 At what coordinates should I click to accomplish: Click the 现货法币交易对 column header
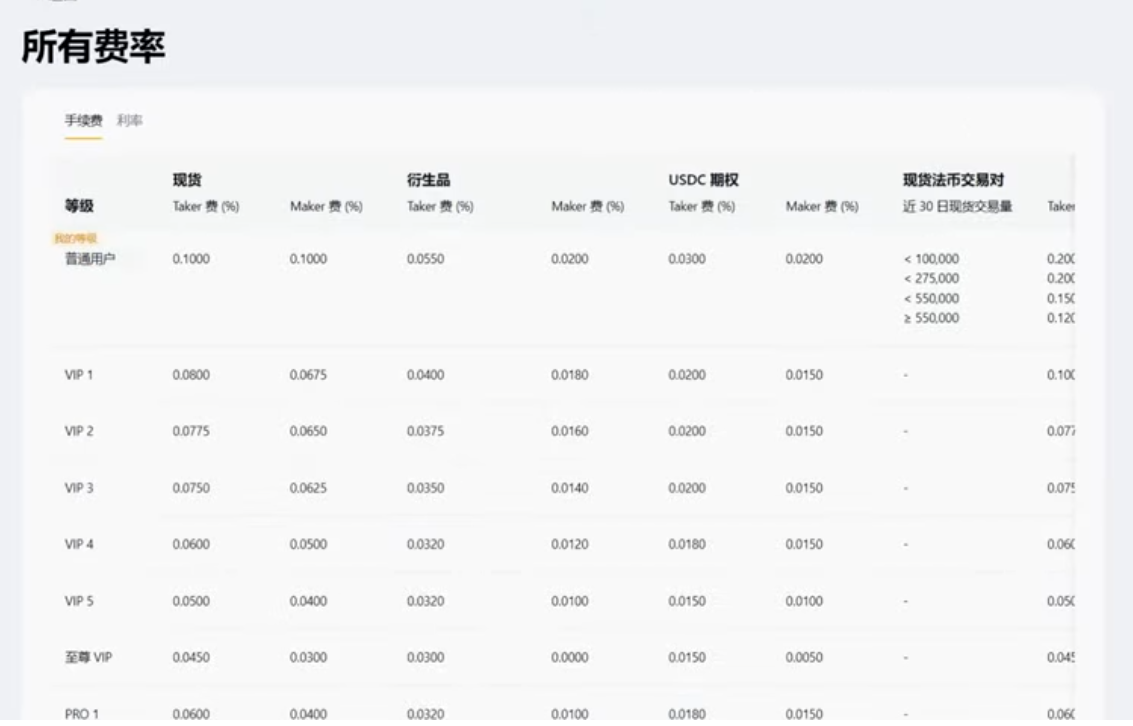tap(954, 180)
